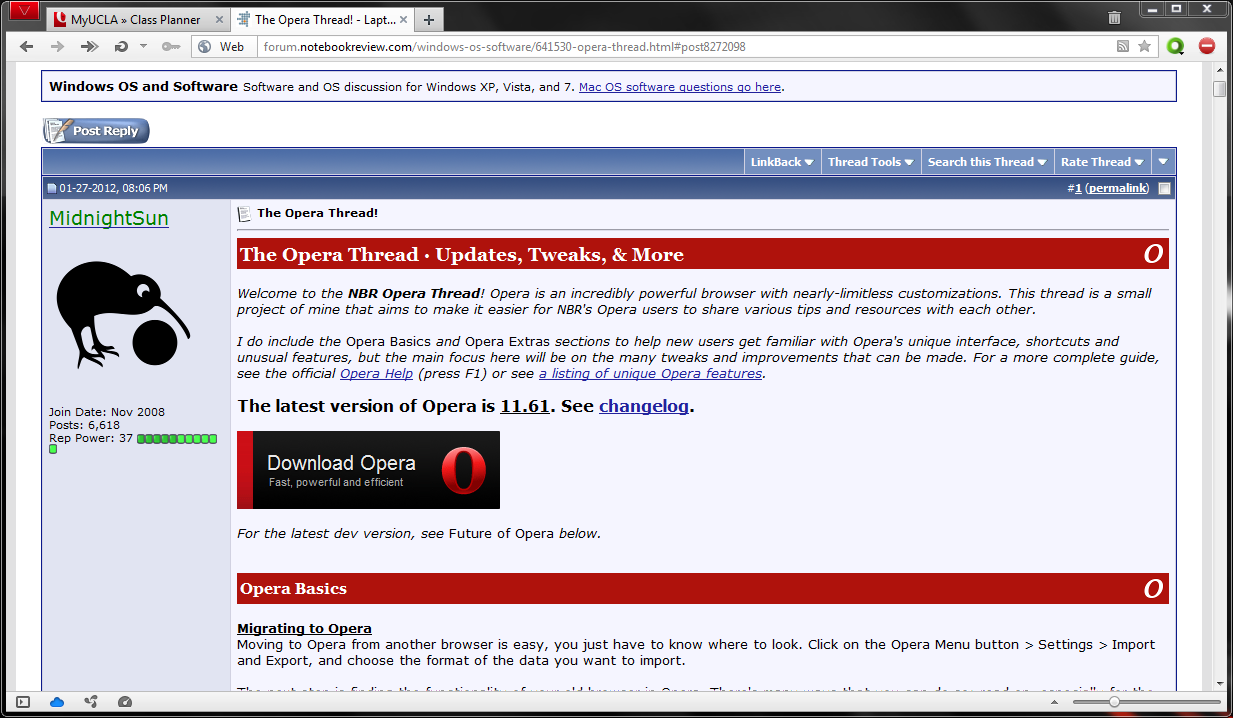Tick the checkbox next to post #1

coord(1164,188)
